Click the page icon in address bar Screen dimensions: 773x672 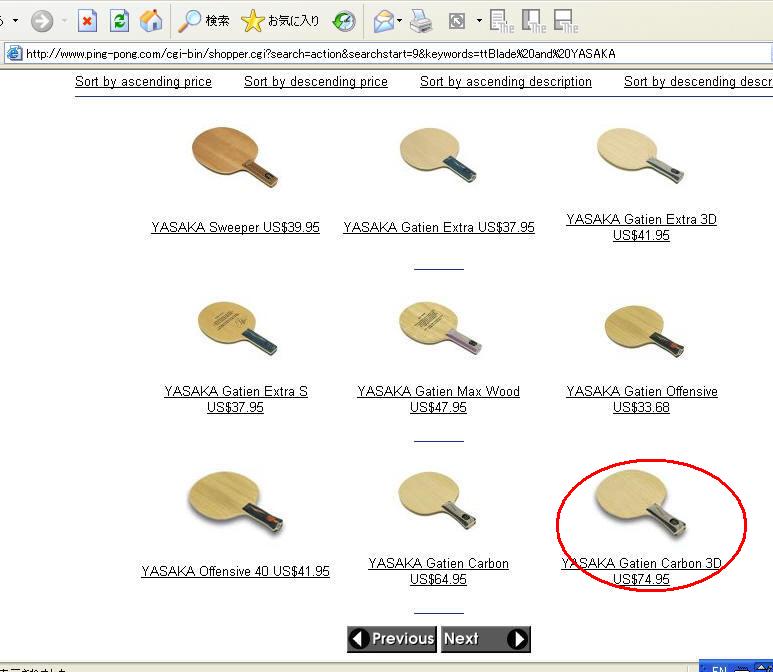click(x=14, y=53)
